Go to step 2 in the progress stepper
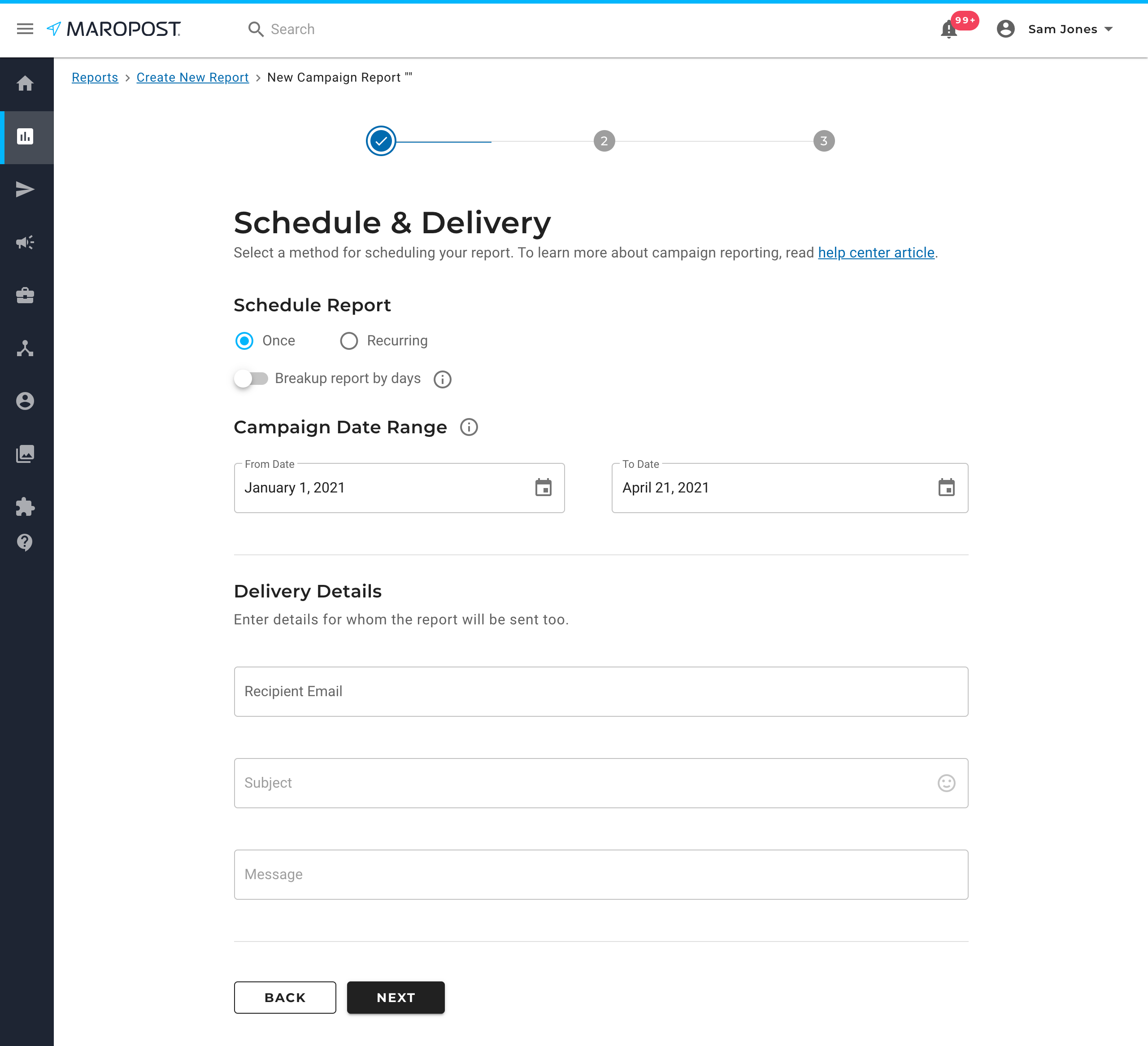The height and width of the screenshot is (1046, 1148). click(604, 141)
